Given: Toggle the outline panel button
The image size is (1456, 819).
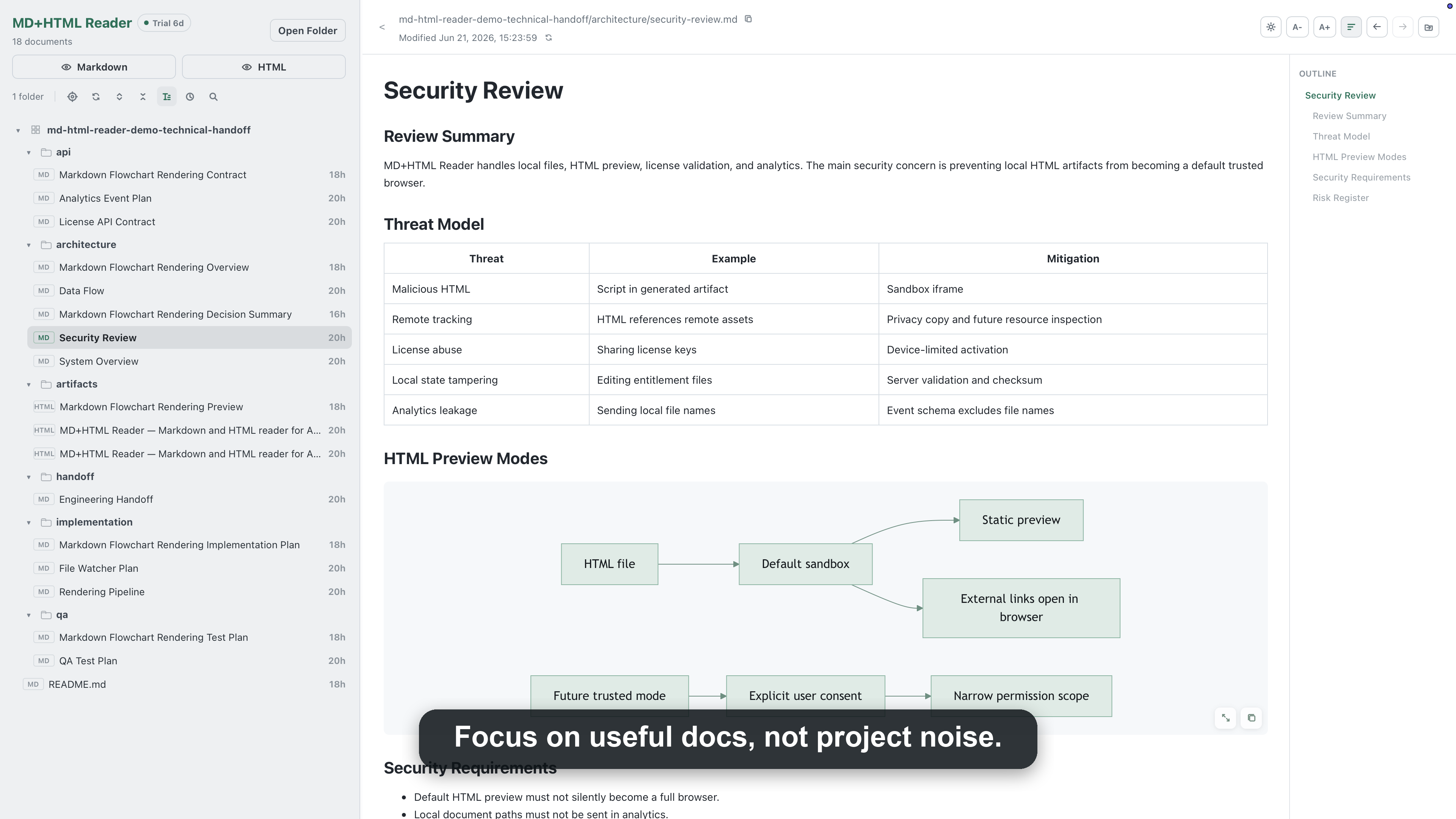Looking at the screenshot, I should tap(1351, 27).
